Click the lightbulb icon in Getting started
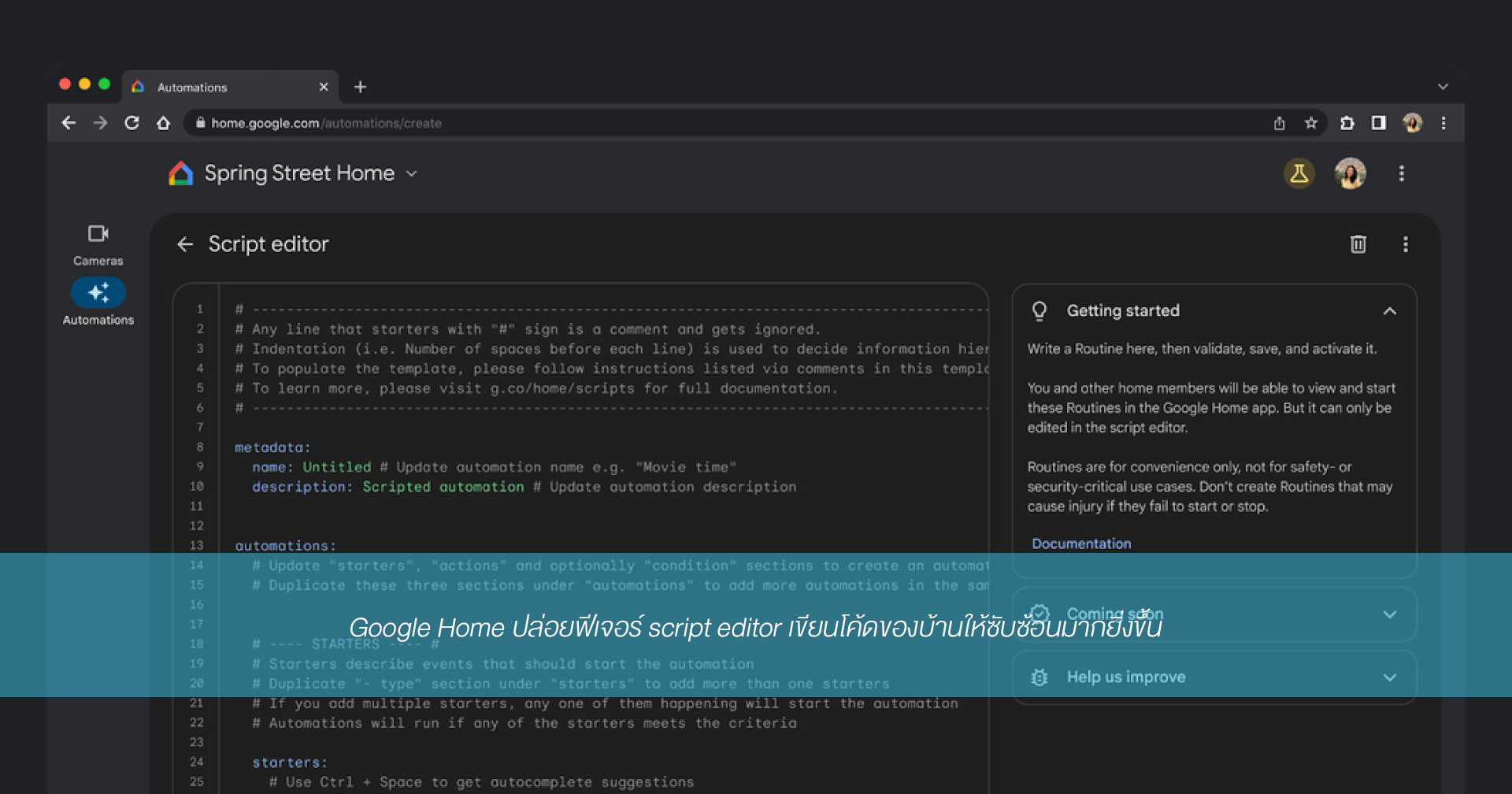Screen dimensions: 1512x794 1039,310
